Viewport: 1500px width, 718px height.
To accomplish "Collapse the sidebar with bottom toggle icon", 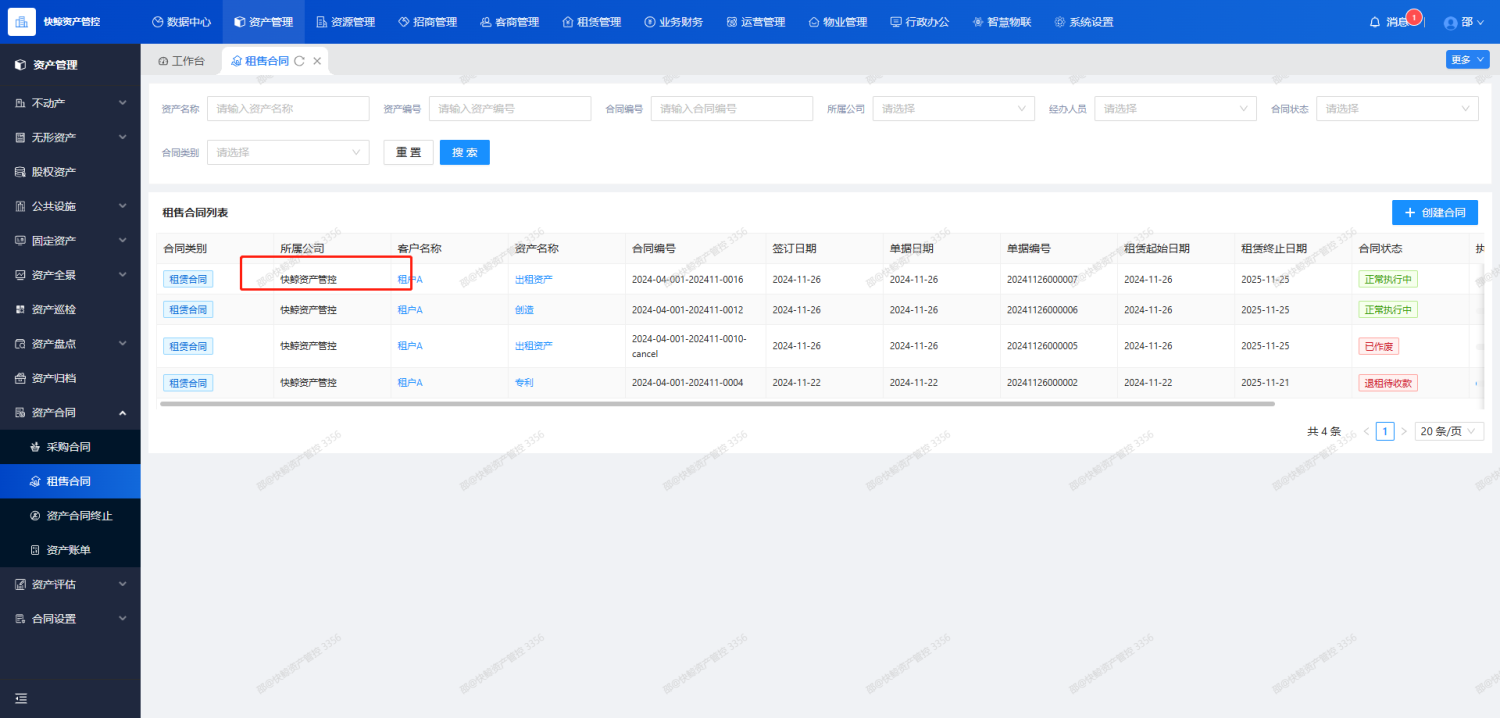I will [x=21, y=698].
